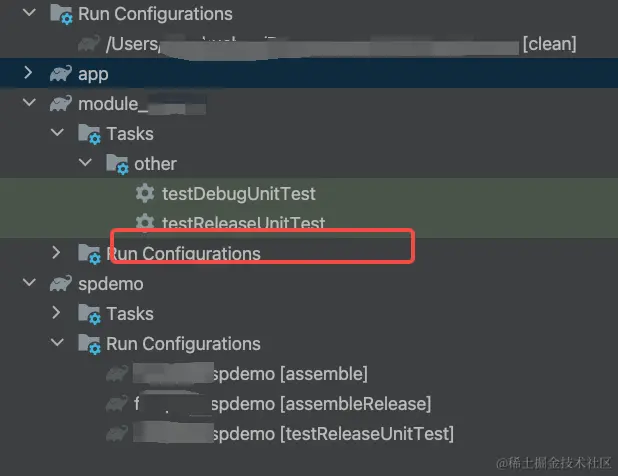Select the testReleaseUnitTest task
This screenshot has width=618, height=476.
click(243, 223)
